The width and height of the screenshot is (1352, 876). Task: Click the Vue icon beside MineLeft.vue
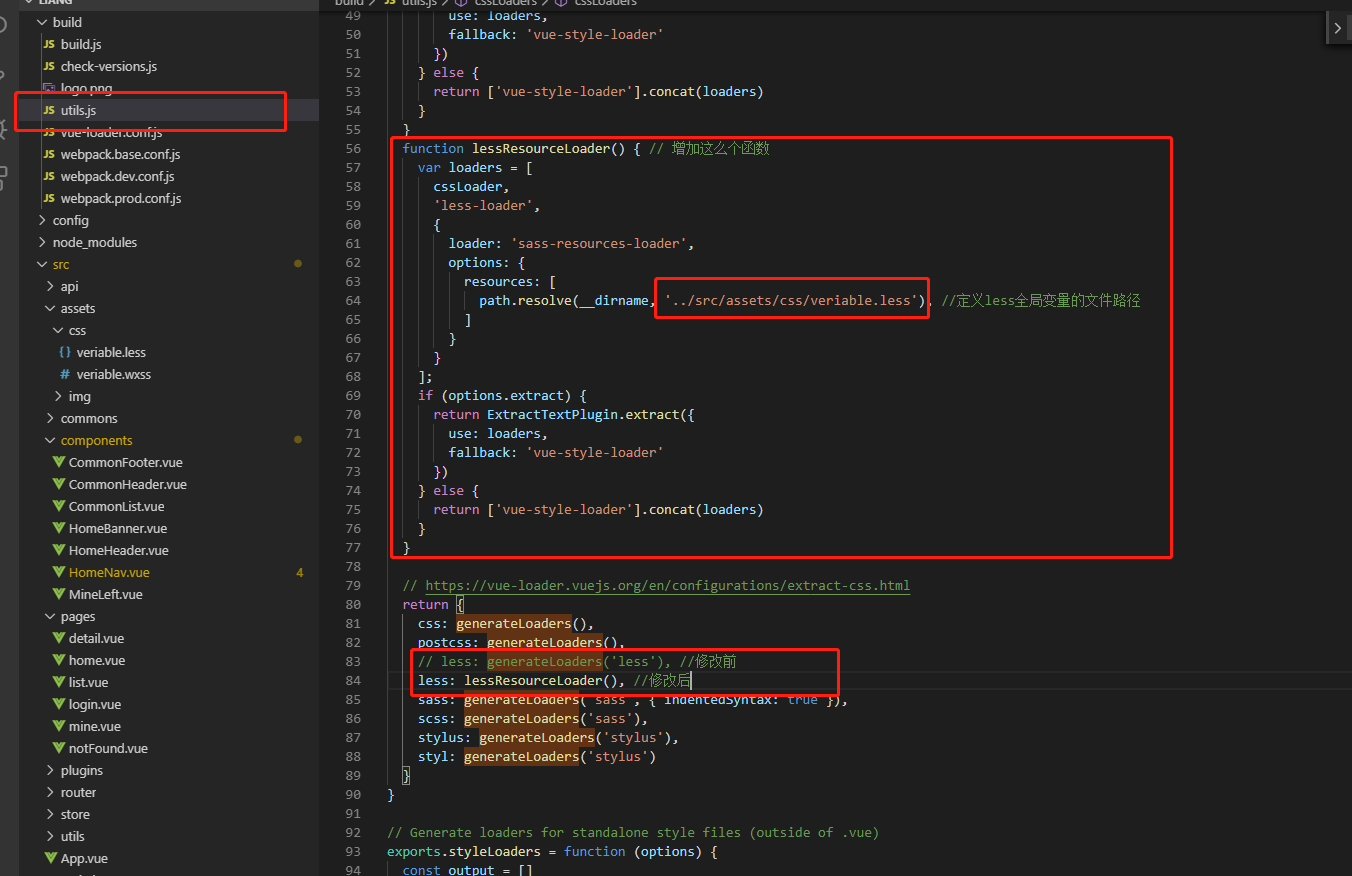[58, 594]
